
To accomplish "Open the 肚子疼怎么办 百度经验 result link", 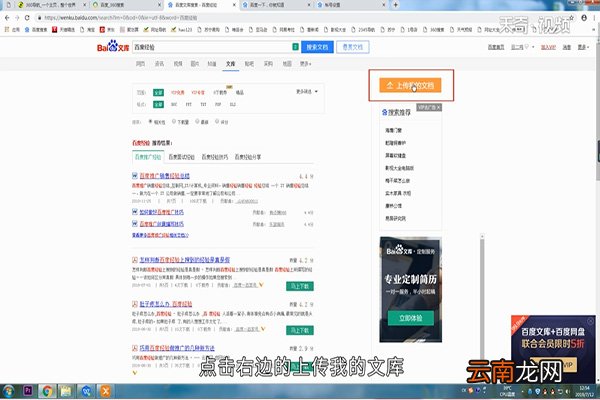I will pos(166,304).
